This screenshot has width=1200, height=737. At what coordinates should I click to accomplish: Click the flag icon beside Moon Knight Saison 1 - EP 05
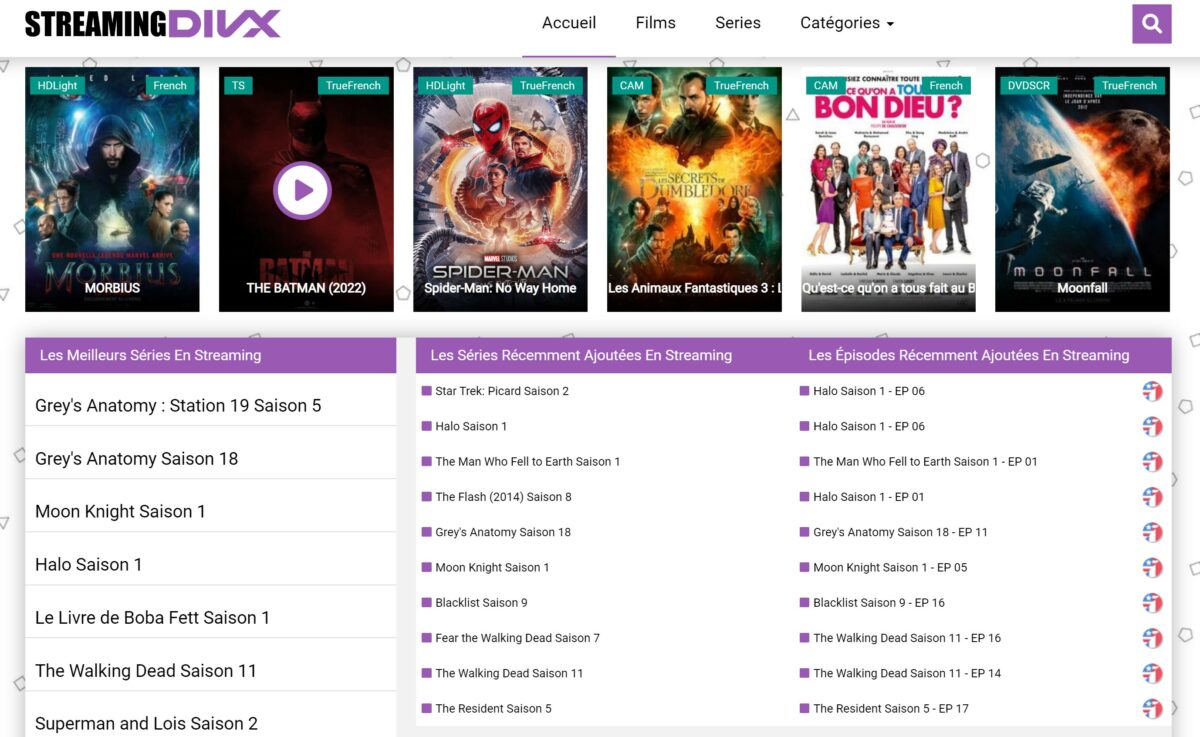coord(1152,568)
